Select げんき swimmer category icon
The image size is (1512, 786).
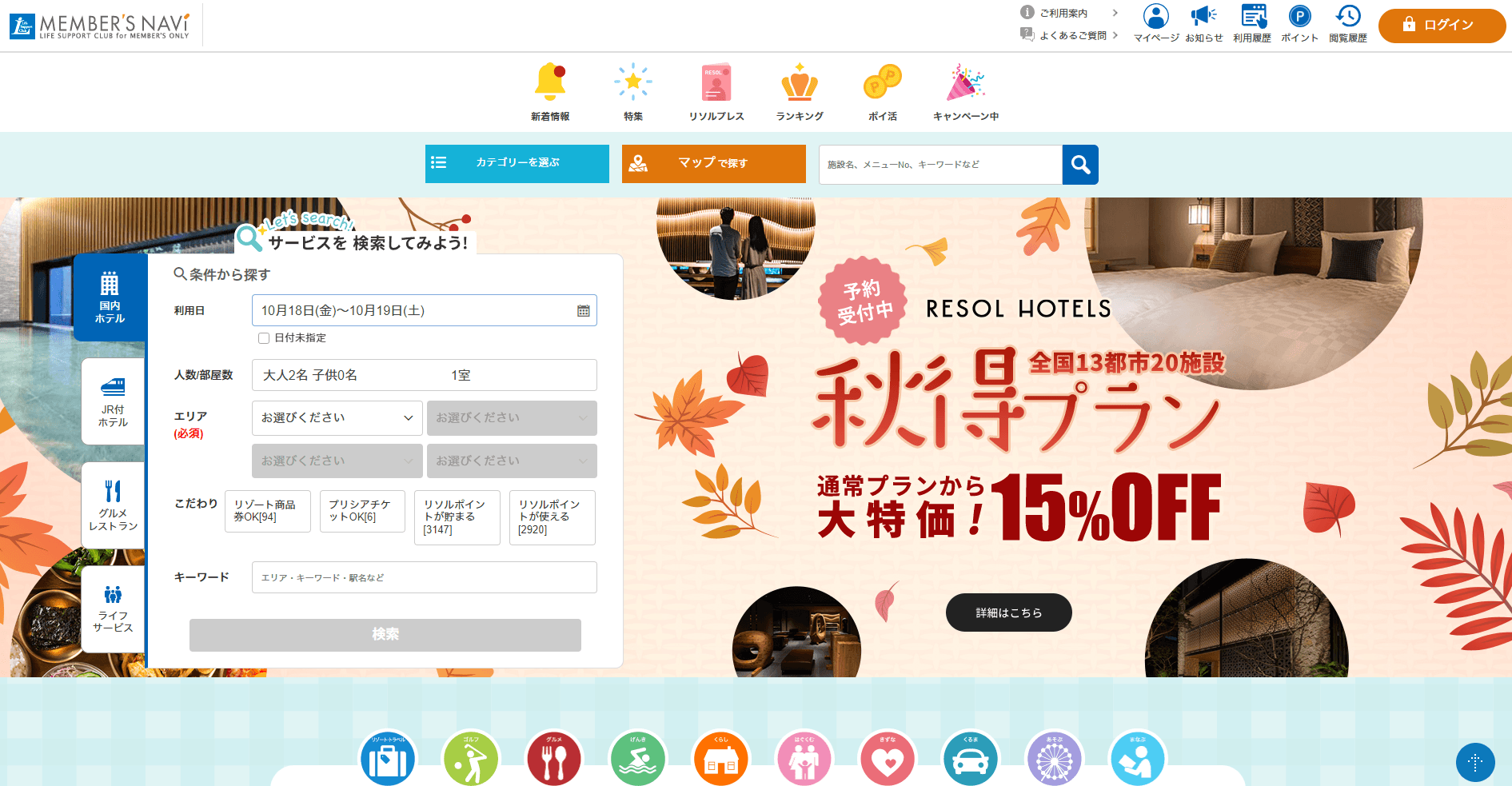[637, 759]
